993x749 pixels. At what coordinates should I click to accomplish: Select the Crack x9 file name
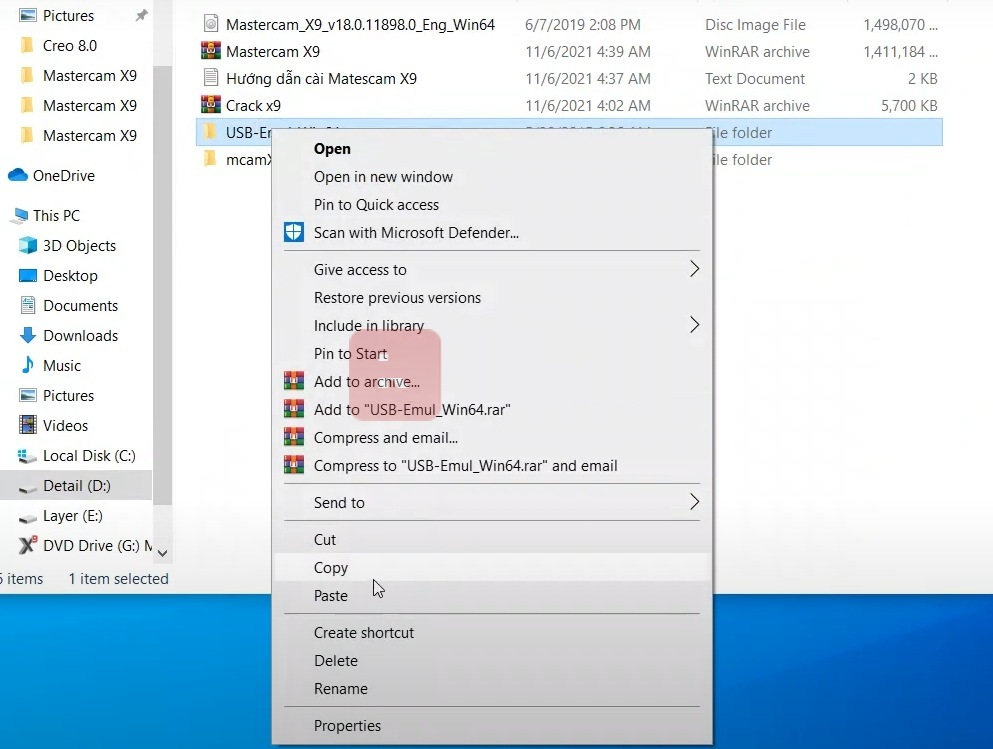(253, 105)
